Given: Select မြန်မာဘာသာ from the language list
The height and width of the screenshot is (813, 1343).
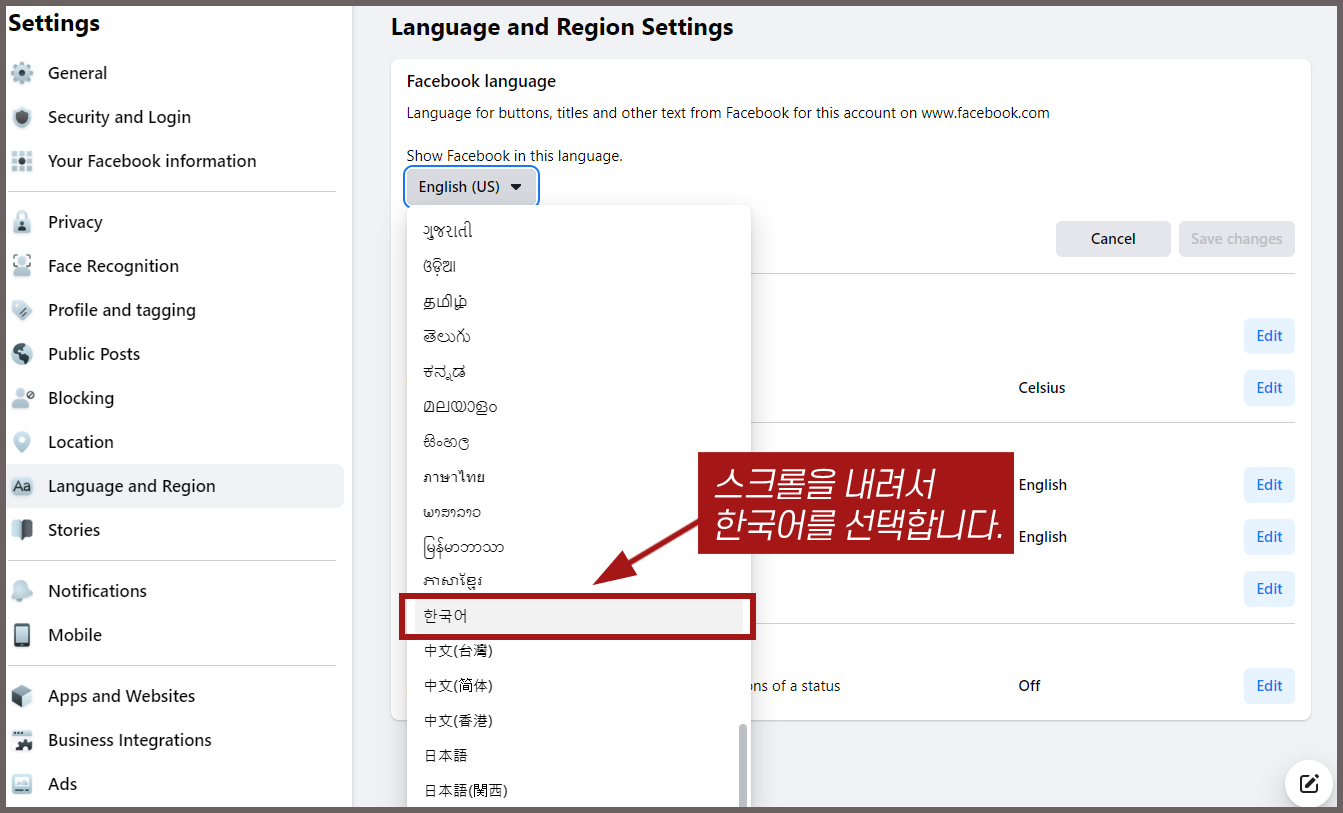Looking at the screenshot, I should tap(576, 546).
